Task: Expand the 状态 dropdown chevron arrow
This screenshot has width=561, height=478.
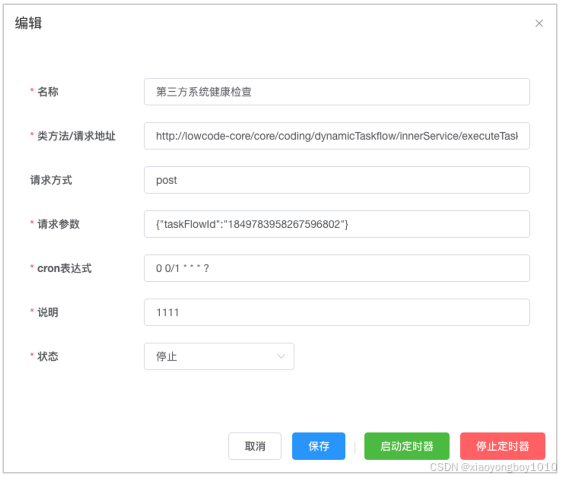Action: click(281, 356)
